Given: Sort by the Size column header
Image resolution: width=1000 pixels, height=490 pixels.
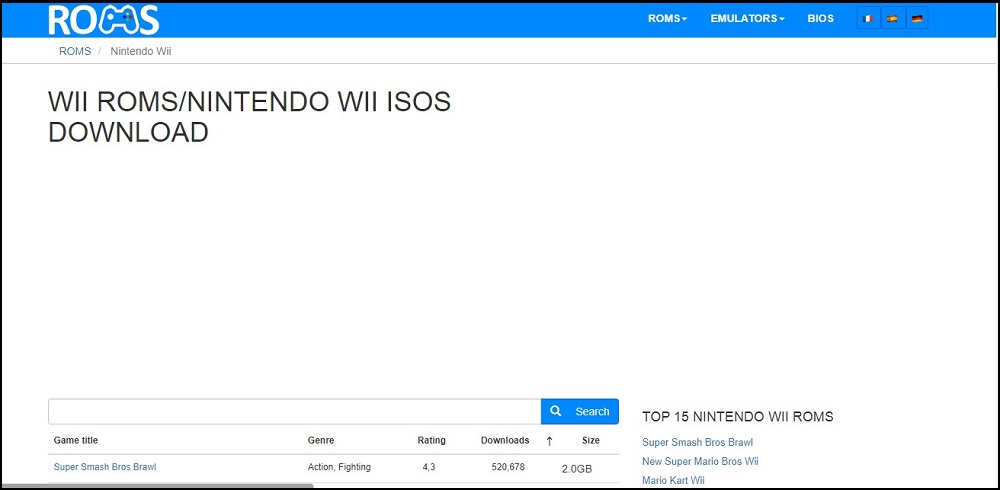Looking at the screenshot, I should pos(591,440).
